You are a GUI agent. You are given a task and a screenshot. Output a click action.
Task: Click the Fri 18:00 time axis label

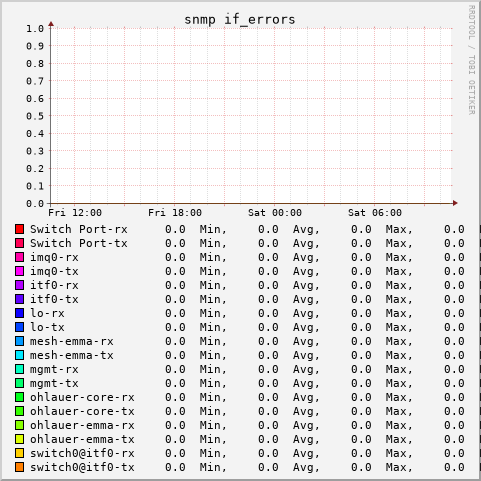tap(175, 213)
